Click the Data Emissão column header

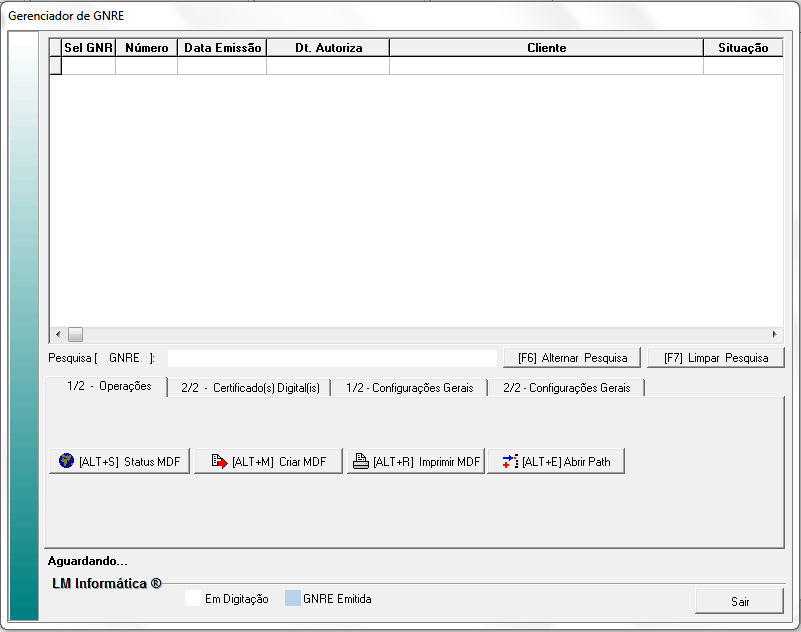pyautogui.click(x=222, y=48)
